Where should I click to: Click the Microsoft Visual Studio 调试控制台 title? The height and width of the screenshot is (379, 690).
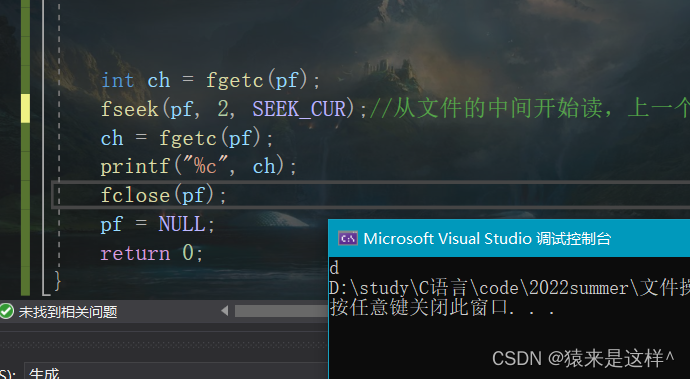[x=487, y=239]
